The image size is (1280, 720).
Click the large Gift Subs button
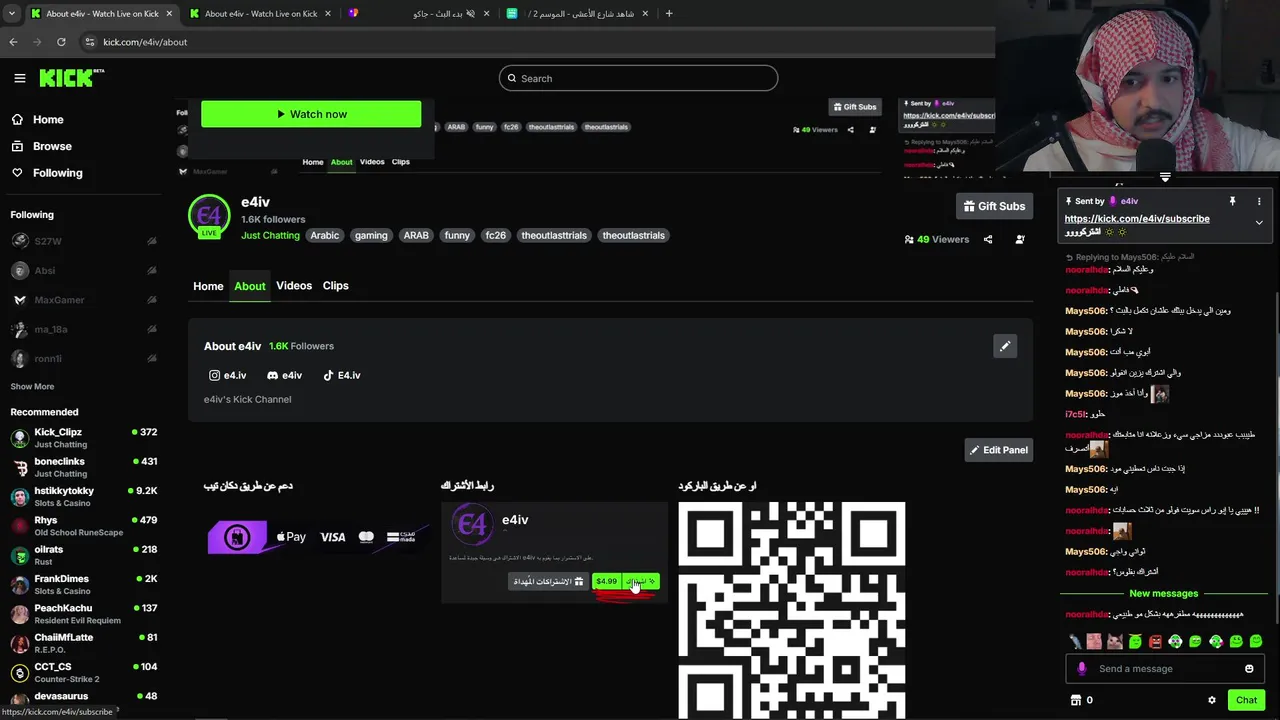(x=994, y=206)
